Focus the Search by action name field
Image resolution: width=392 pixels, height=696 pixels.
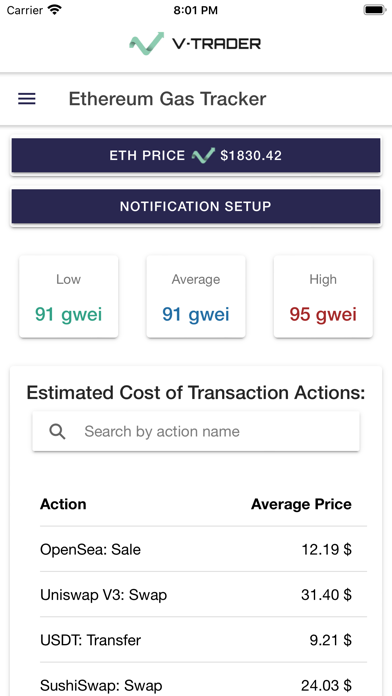[196, 431]
